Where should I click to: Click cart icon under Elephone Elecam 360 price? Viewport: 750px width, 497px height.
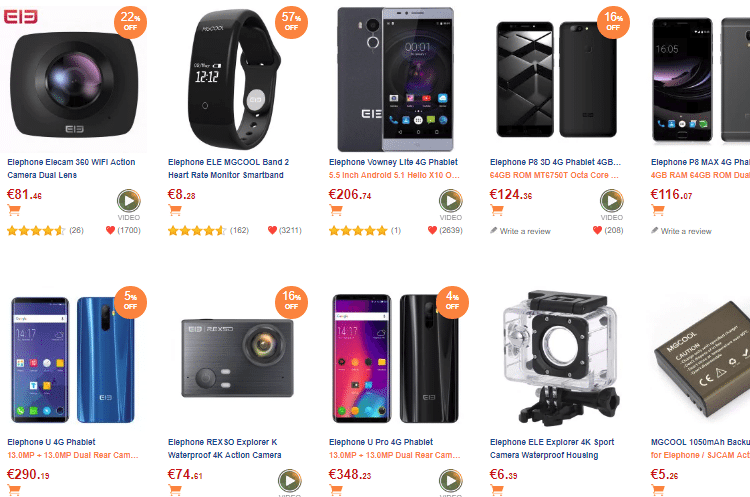point(14,210)
